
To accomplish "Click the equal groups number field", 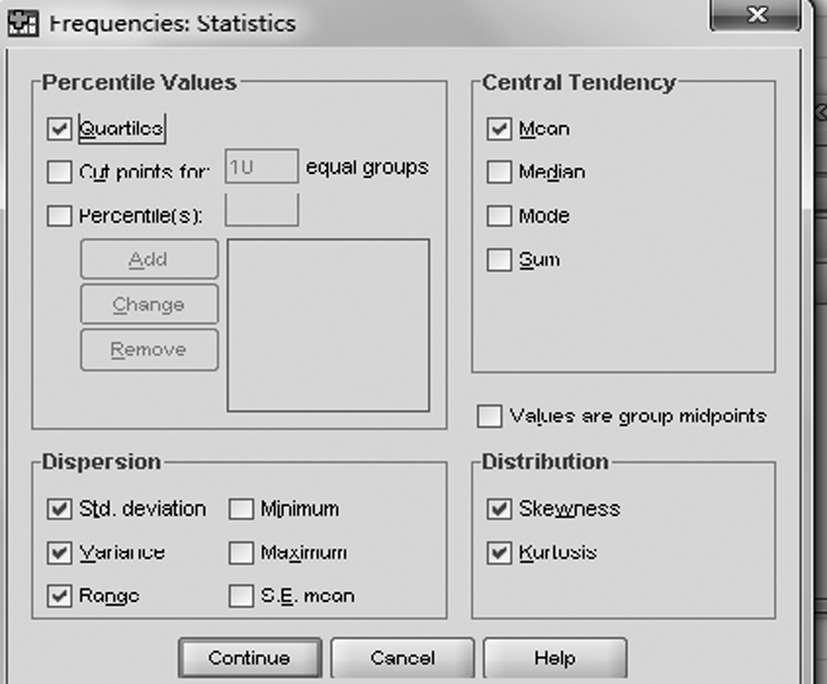I will coord(262,167).
